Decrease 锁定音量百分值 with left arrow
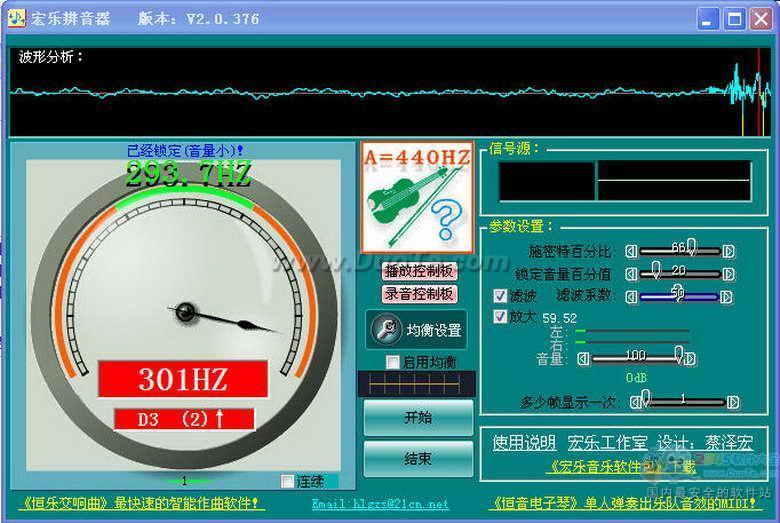 point(631,274)
